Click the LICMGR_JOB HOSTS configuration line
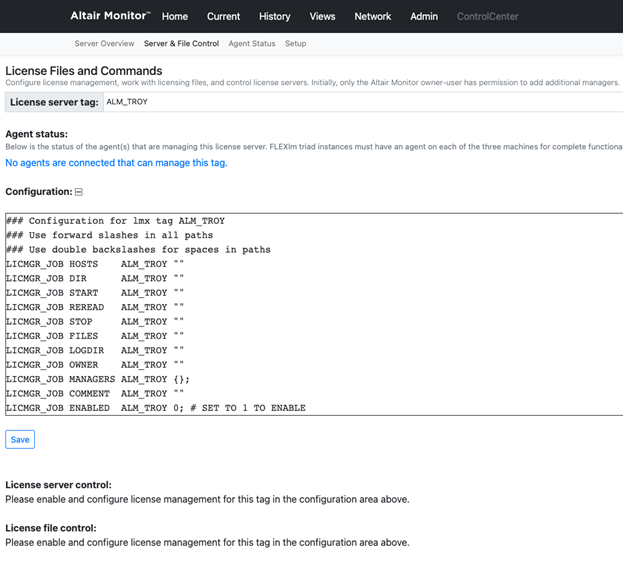 point(95,264)
